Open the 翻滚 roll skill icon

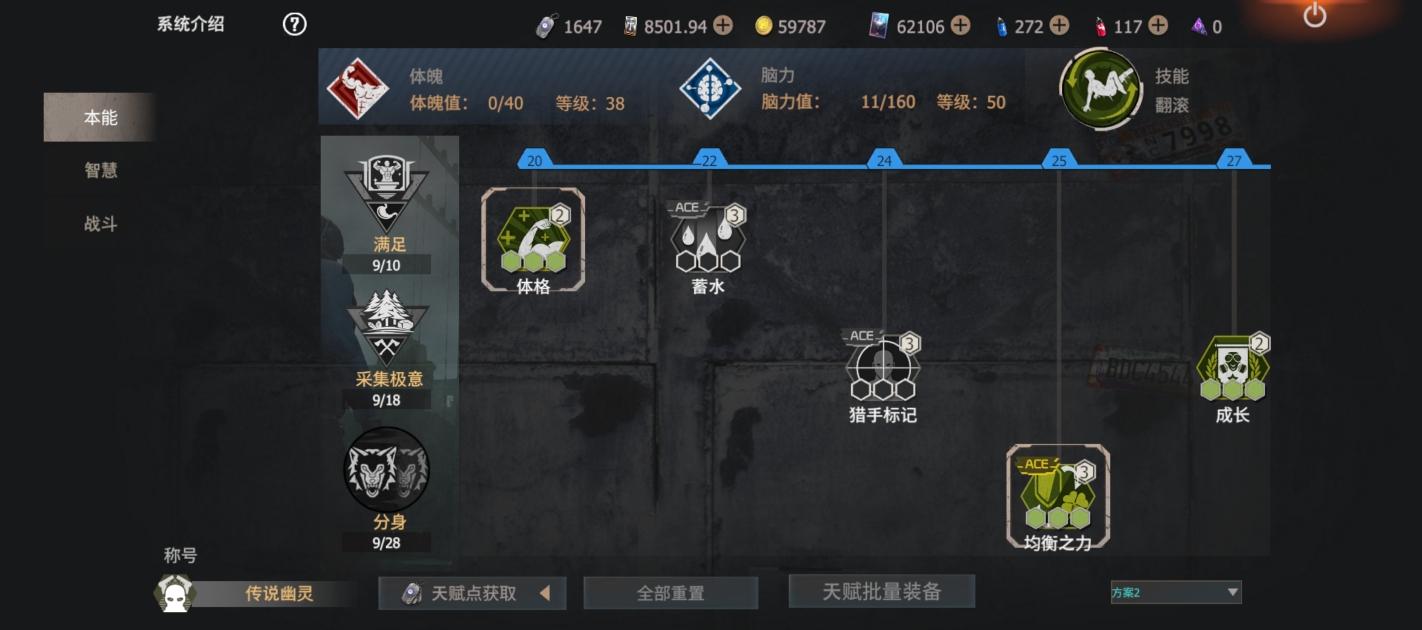tap(1101, 90)
